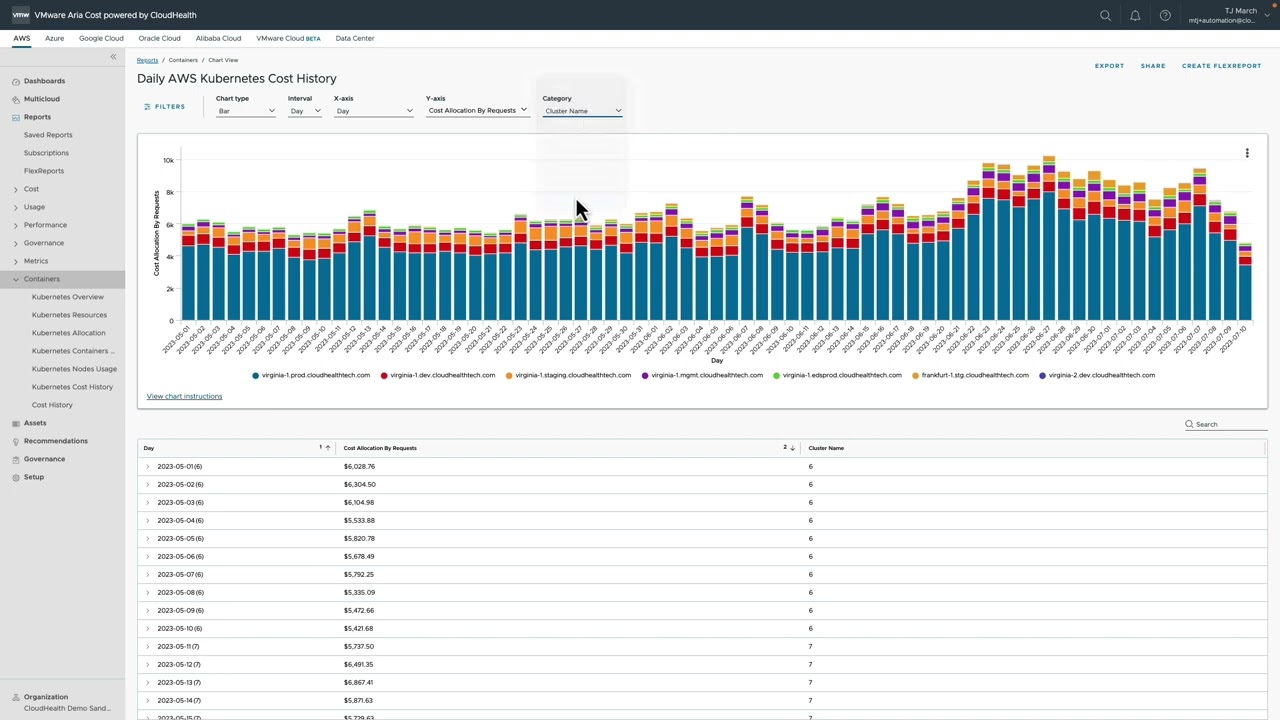Expand the 2023-05-01 table row

(148, 467)
